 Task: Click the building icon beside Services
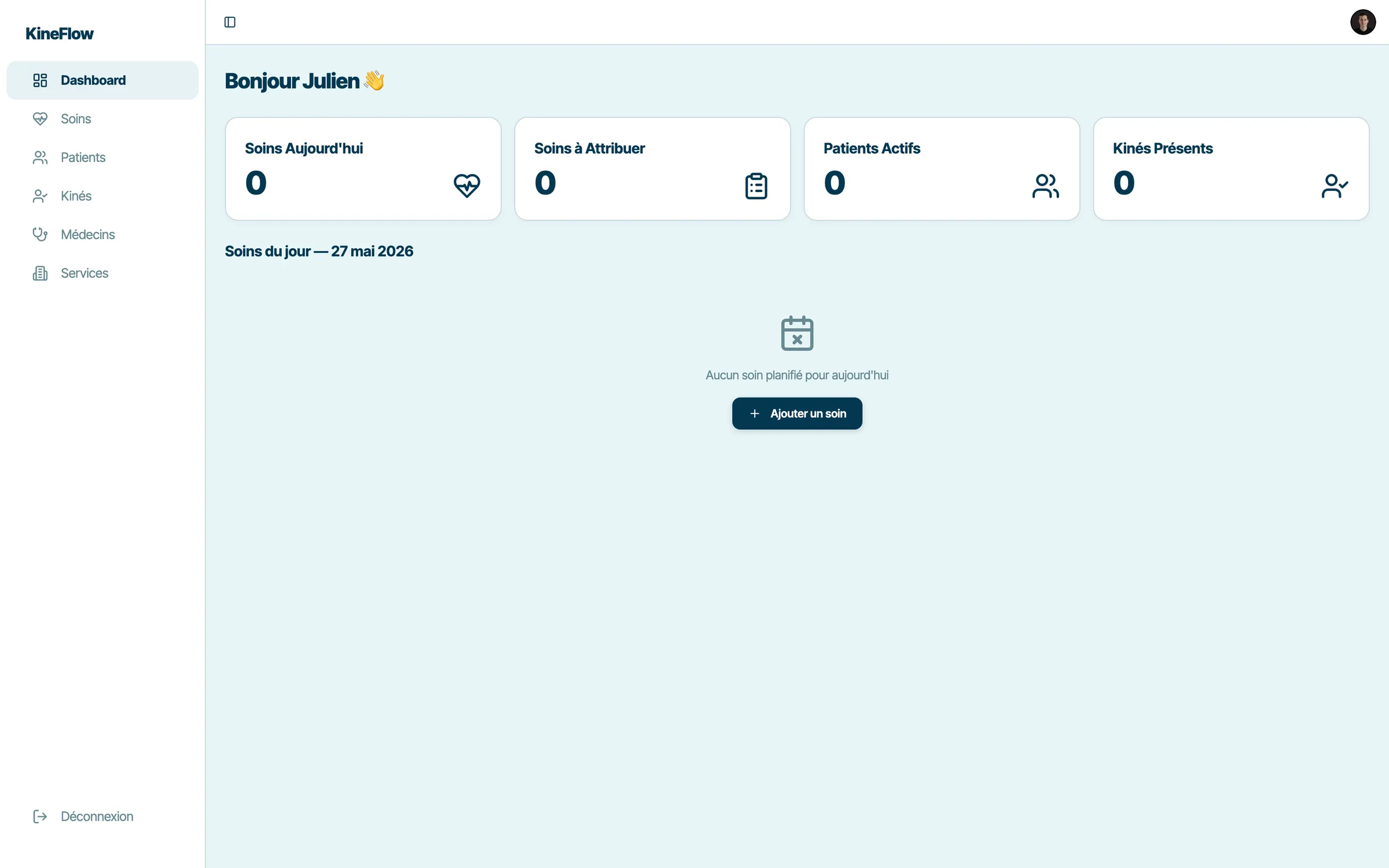tap(40, 273)
